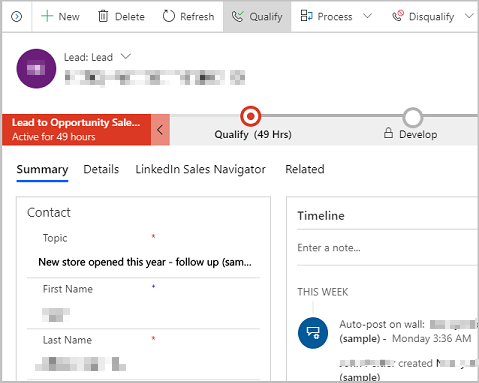Click the Qualify command label
The height and width of the screenshot is (383, 479).
(x=266, y=17)
